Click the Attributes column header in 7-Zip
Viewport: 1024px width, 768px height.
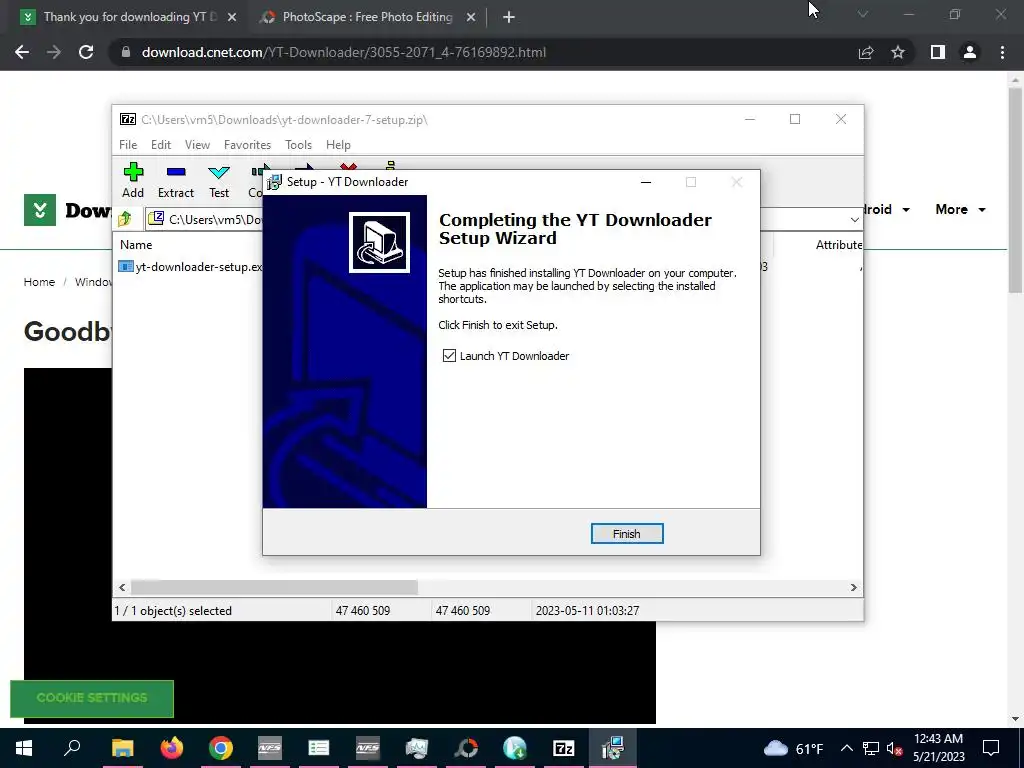coord(839,245)
